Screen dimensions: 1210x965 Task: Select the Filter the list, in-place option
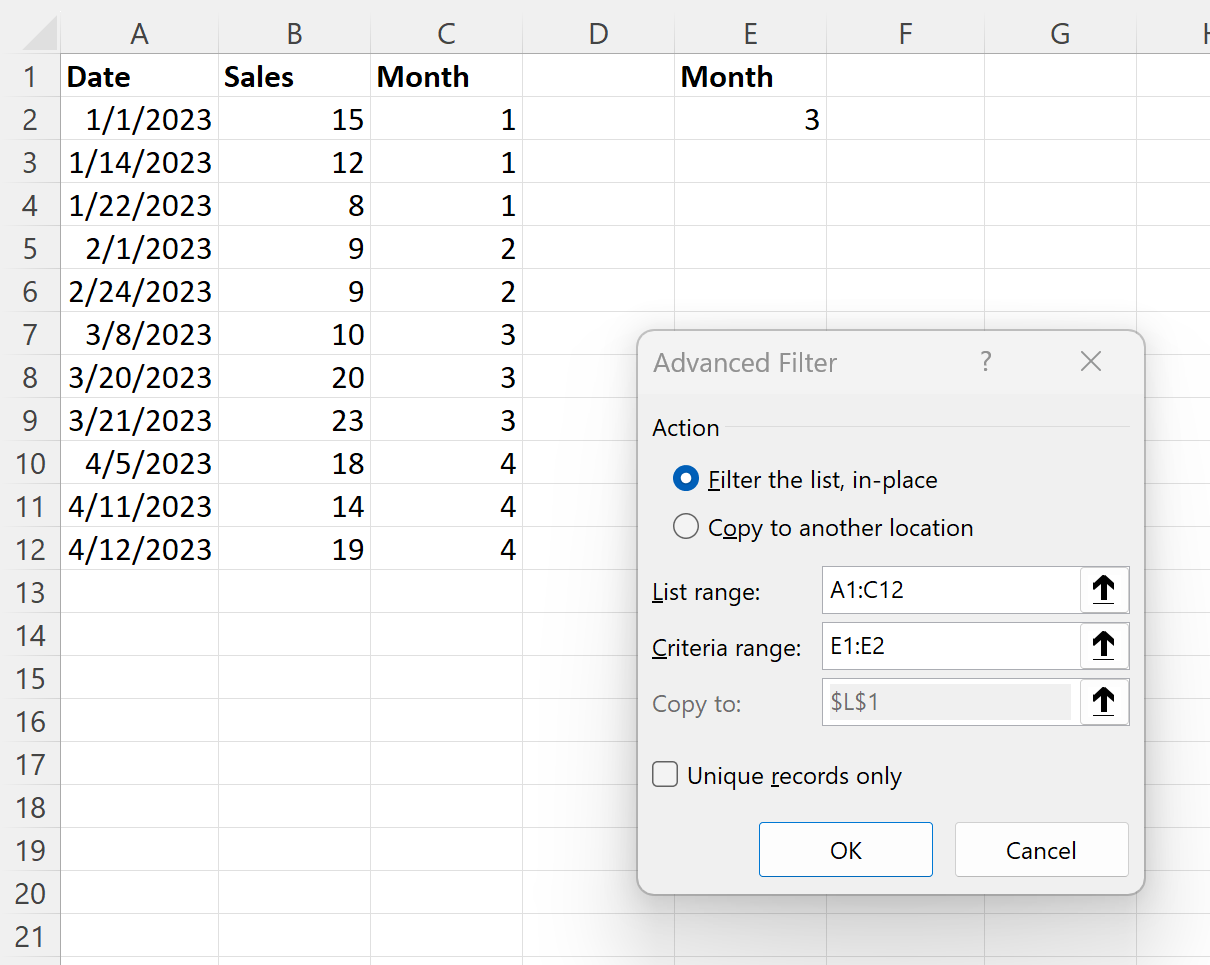click(686, 479)
